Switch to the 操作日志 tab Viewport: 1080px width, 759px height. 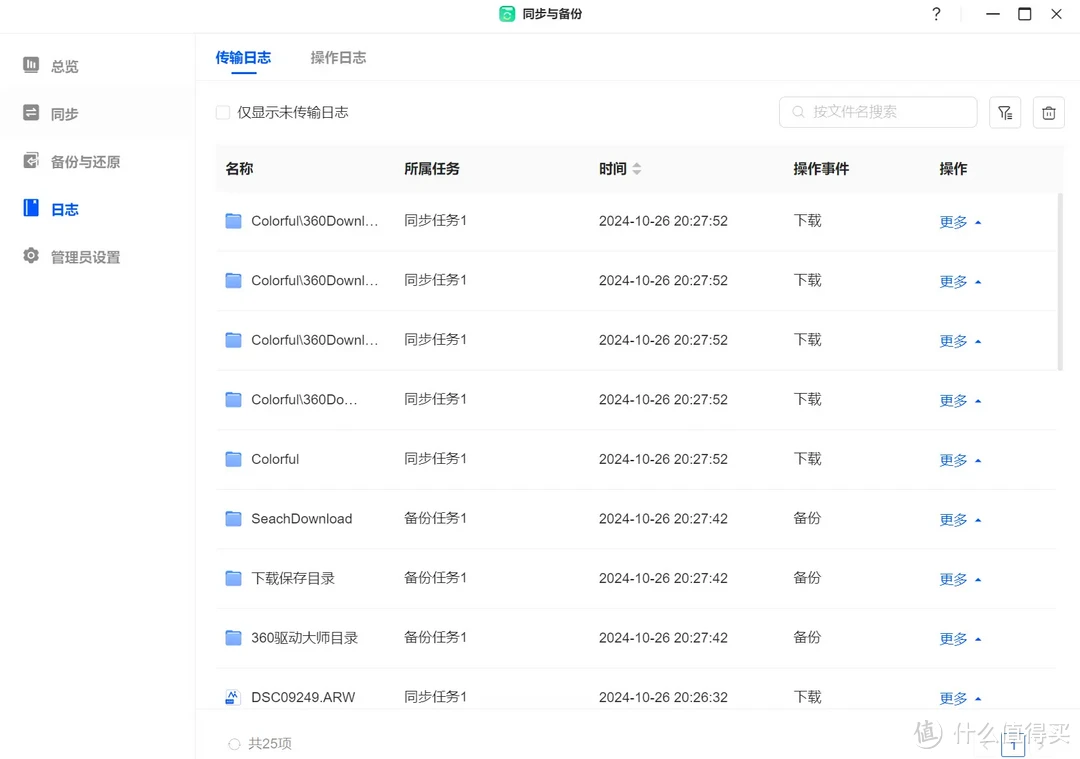click(x=337, y=57)
